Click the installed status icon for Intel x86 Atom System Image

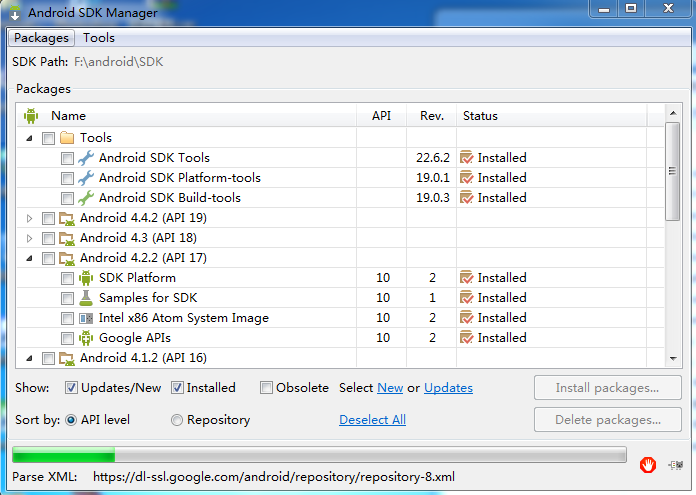click(x=467, y=318)
